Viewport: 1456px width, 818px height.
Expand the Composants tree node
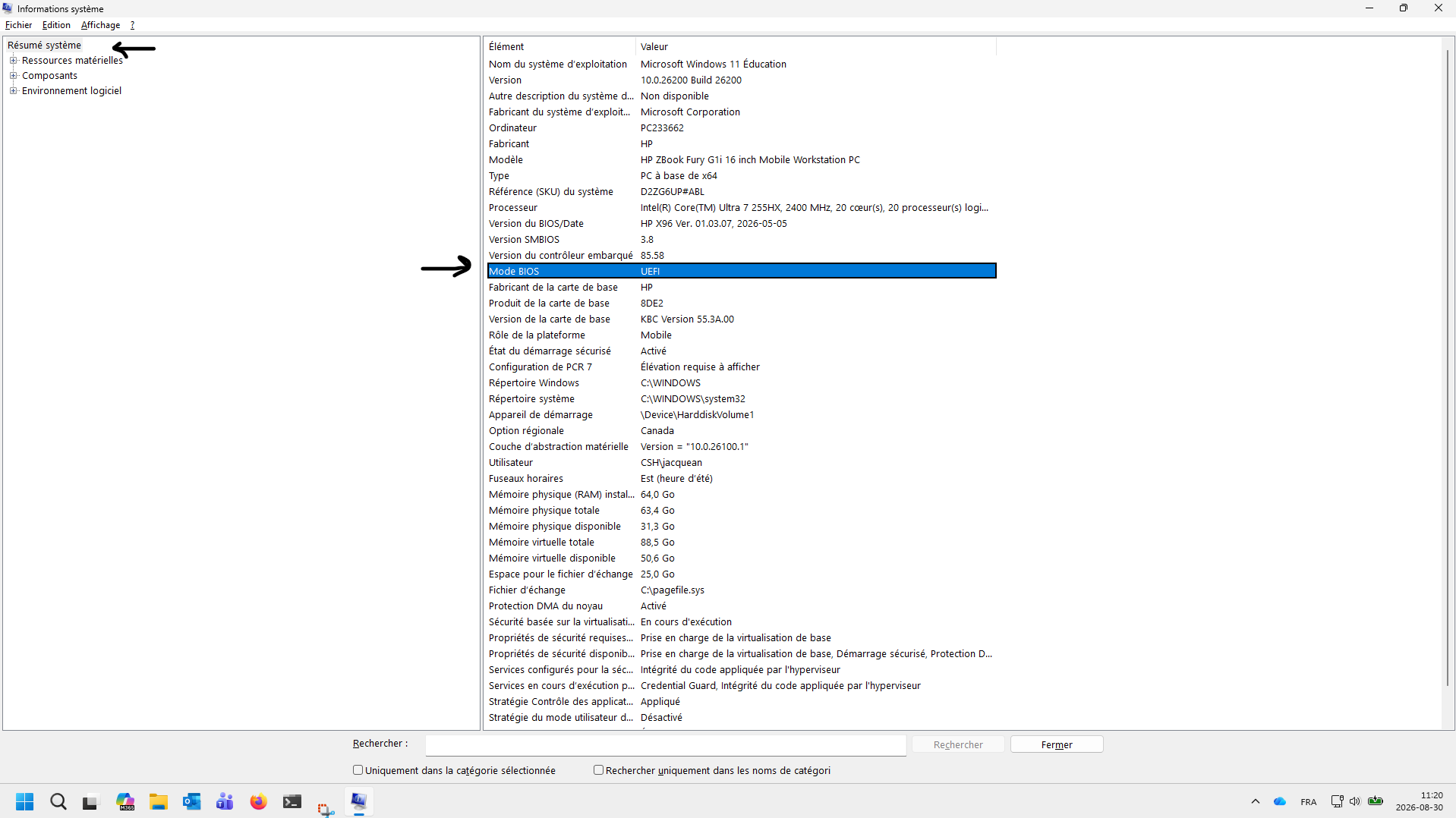pyautogui.click(x=13, y=75)
